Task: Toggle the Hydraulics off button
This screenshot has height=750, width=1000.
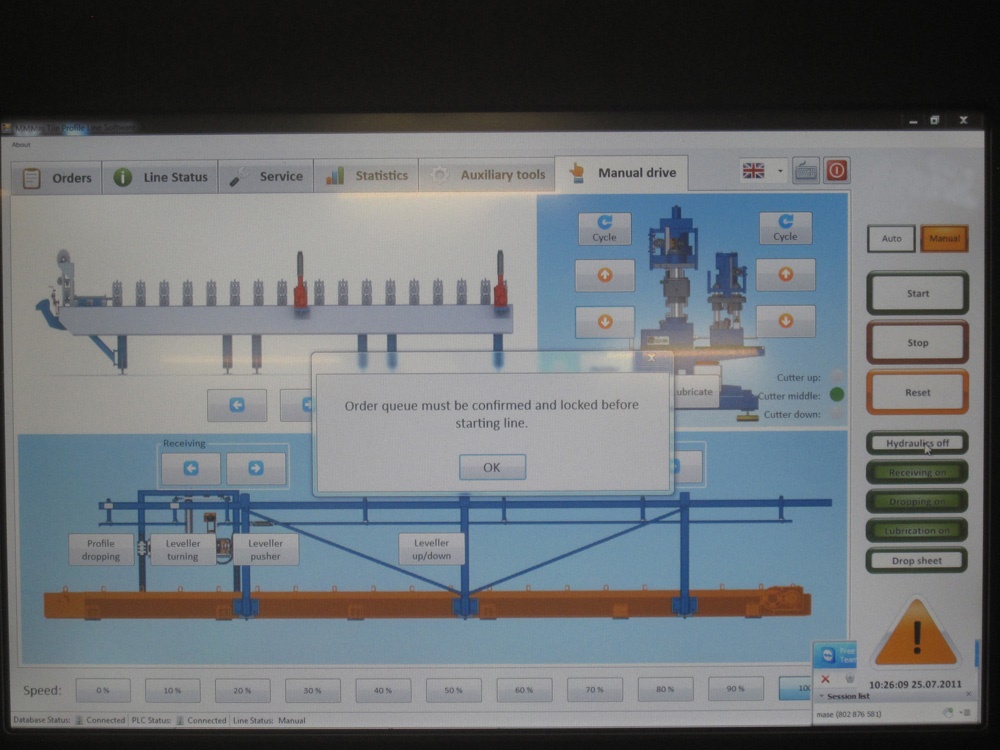Action: [x=917, y=443]
